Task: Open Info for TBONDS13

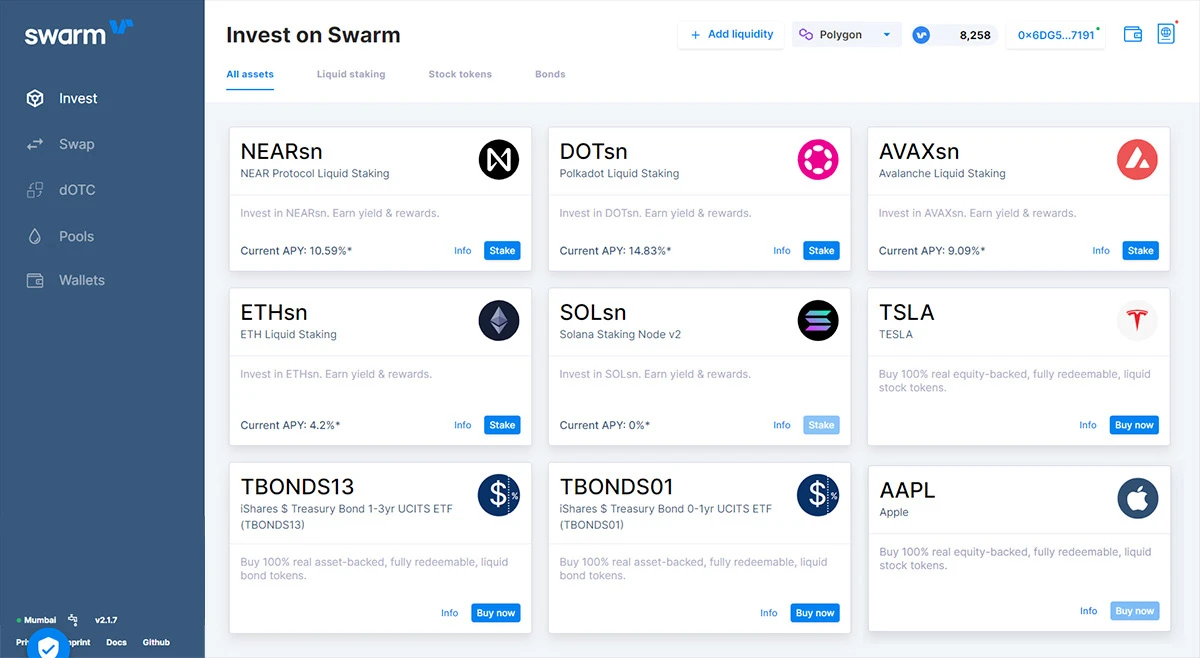Action: pos(450,613)
